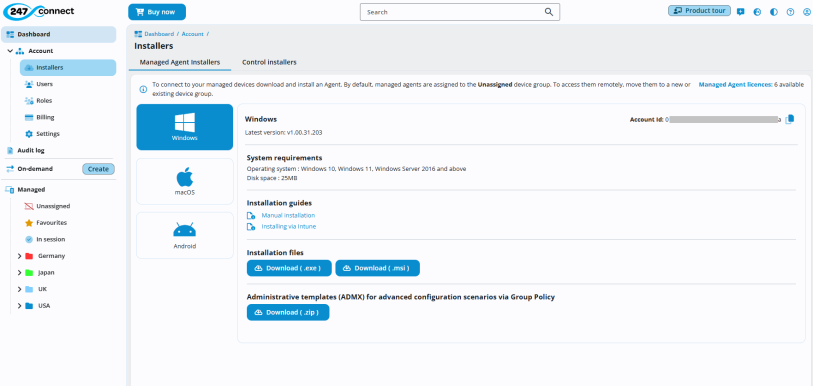This screenshot has width=813, height=386.
Task: Click the 247connect logo
Action: pyautogui.click(x=39, y=11)
